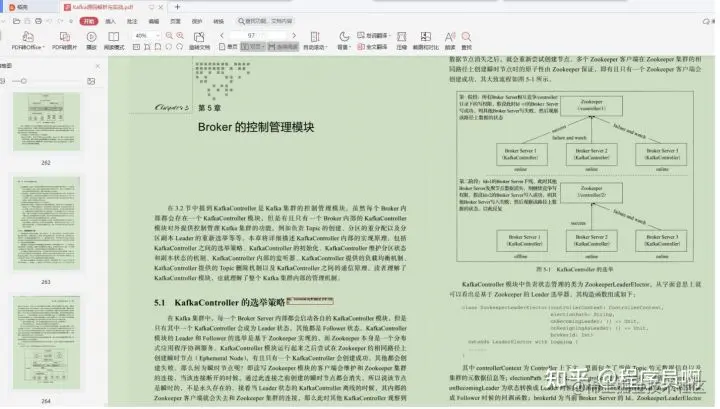
Task: Click the actual-size page view icon under zoom box
Action: click(x=136, y=47)
